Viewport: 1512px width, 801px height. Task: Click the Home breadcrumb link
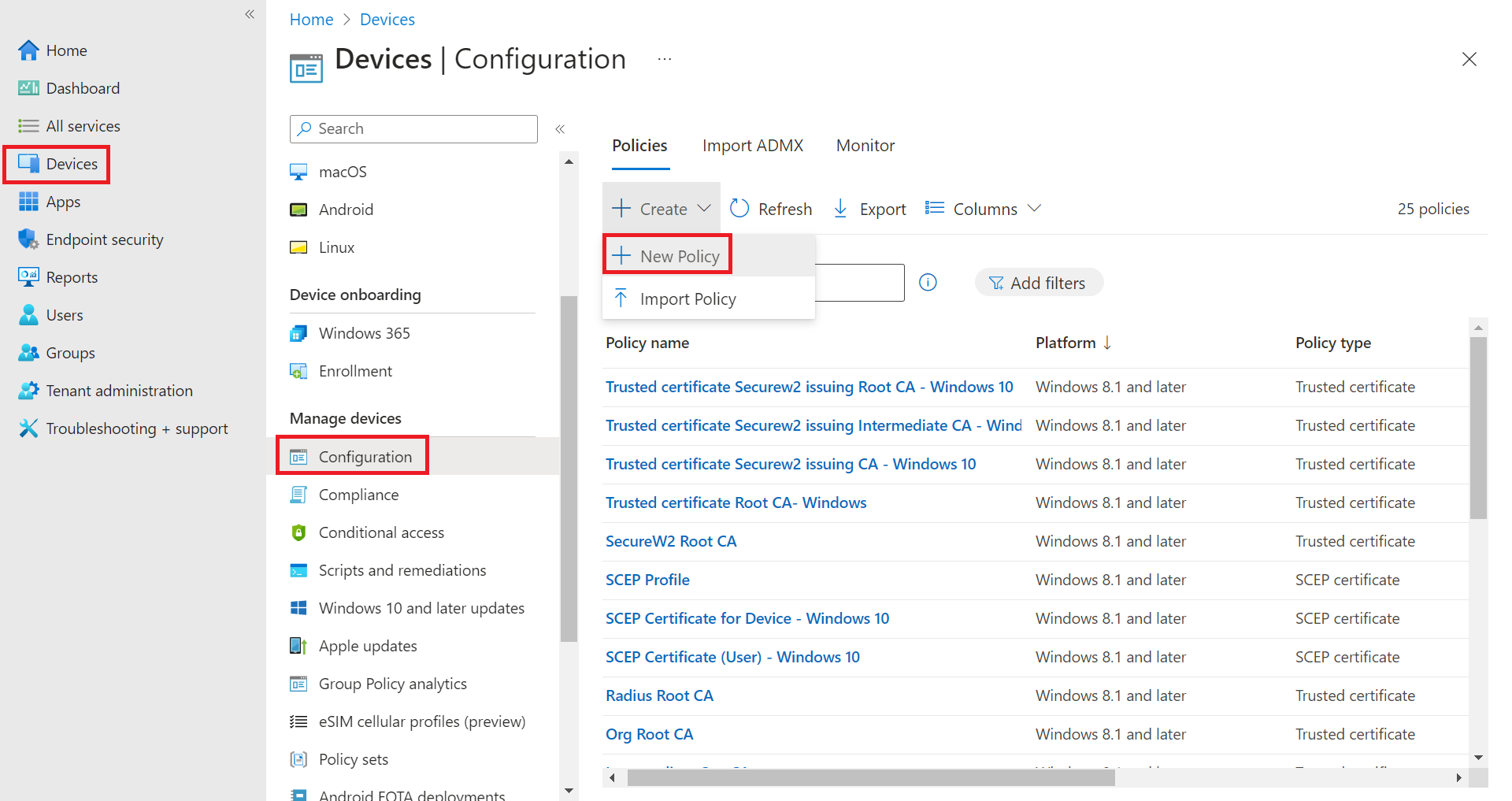click(x=311, y=20)
